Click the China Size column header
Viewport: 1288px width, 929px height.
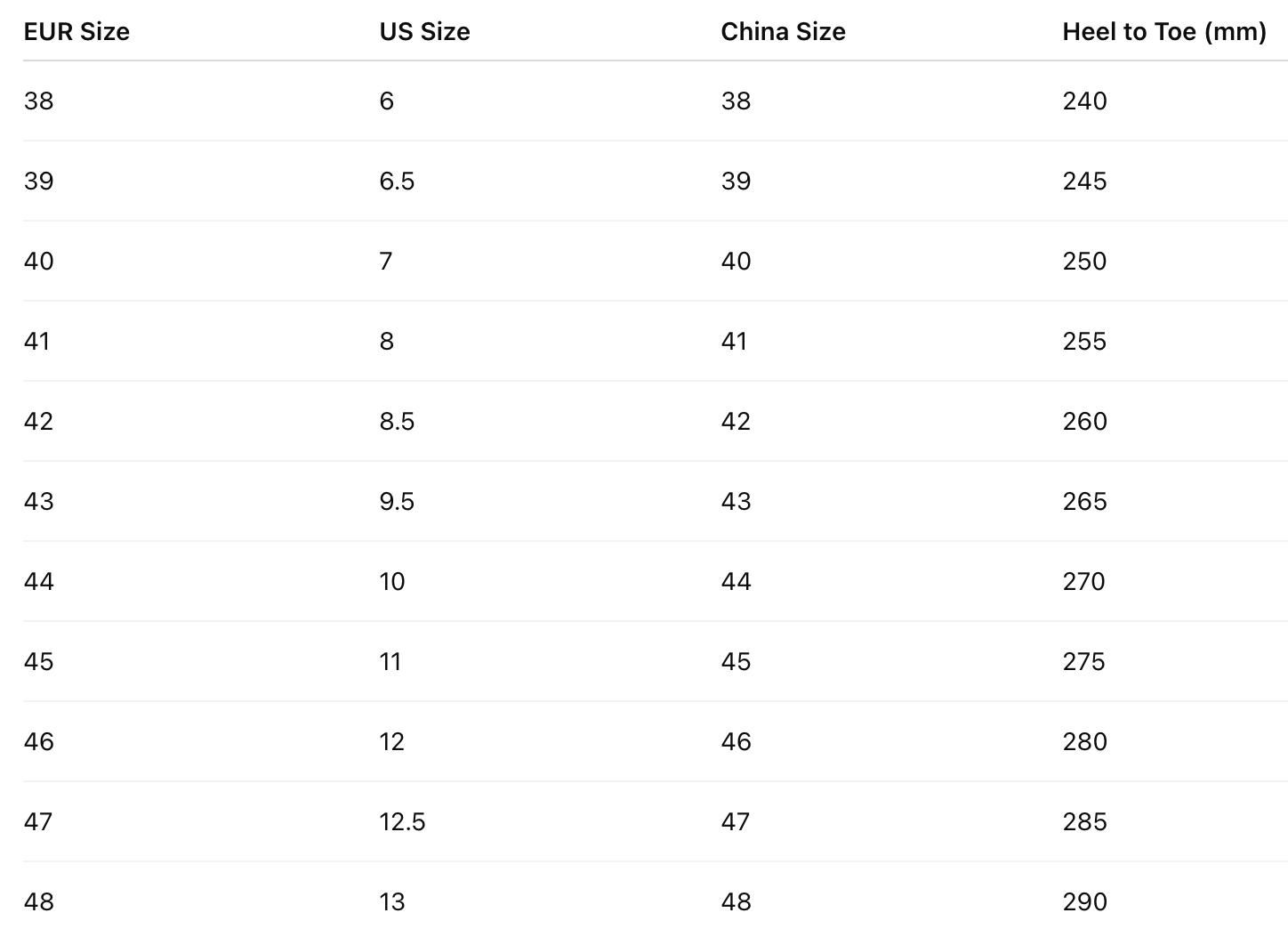(783, 32)
